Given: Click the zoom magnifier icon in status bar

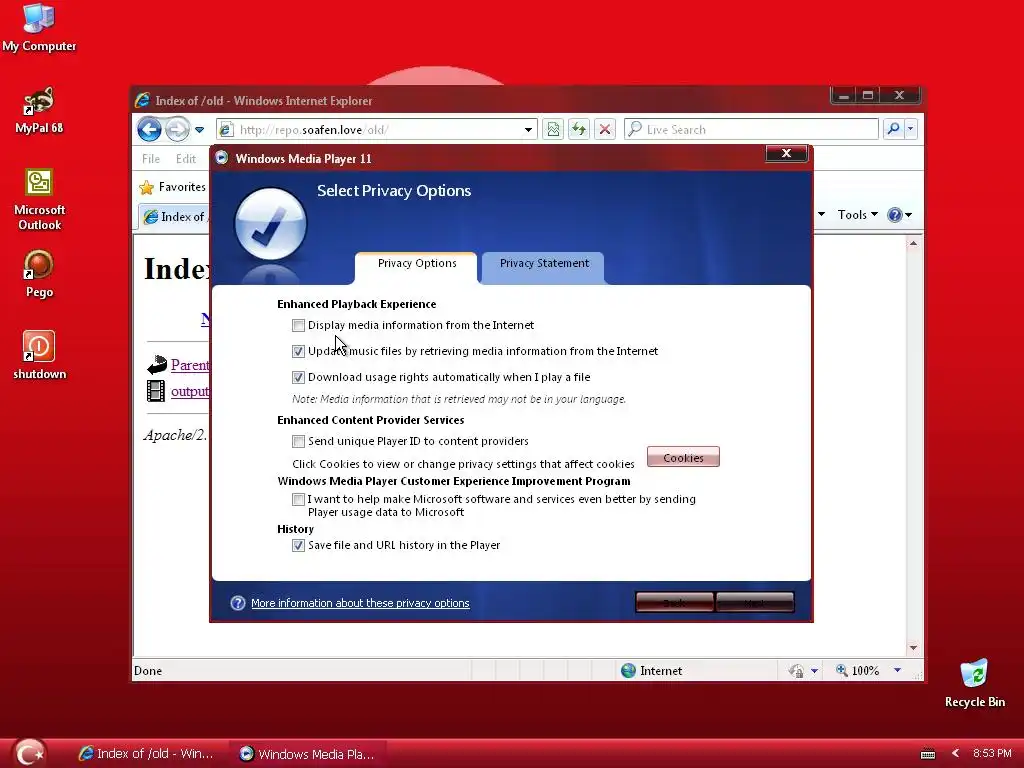Looking at the screenshot, I should pyautogui.click(x=842, y=670).
